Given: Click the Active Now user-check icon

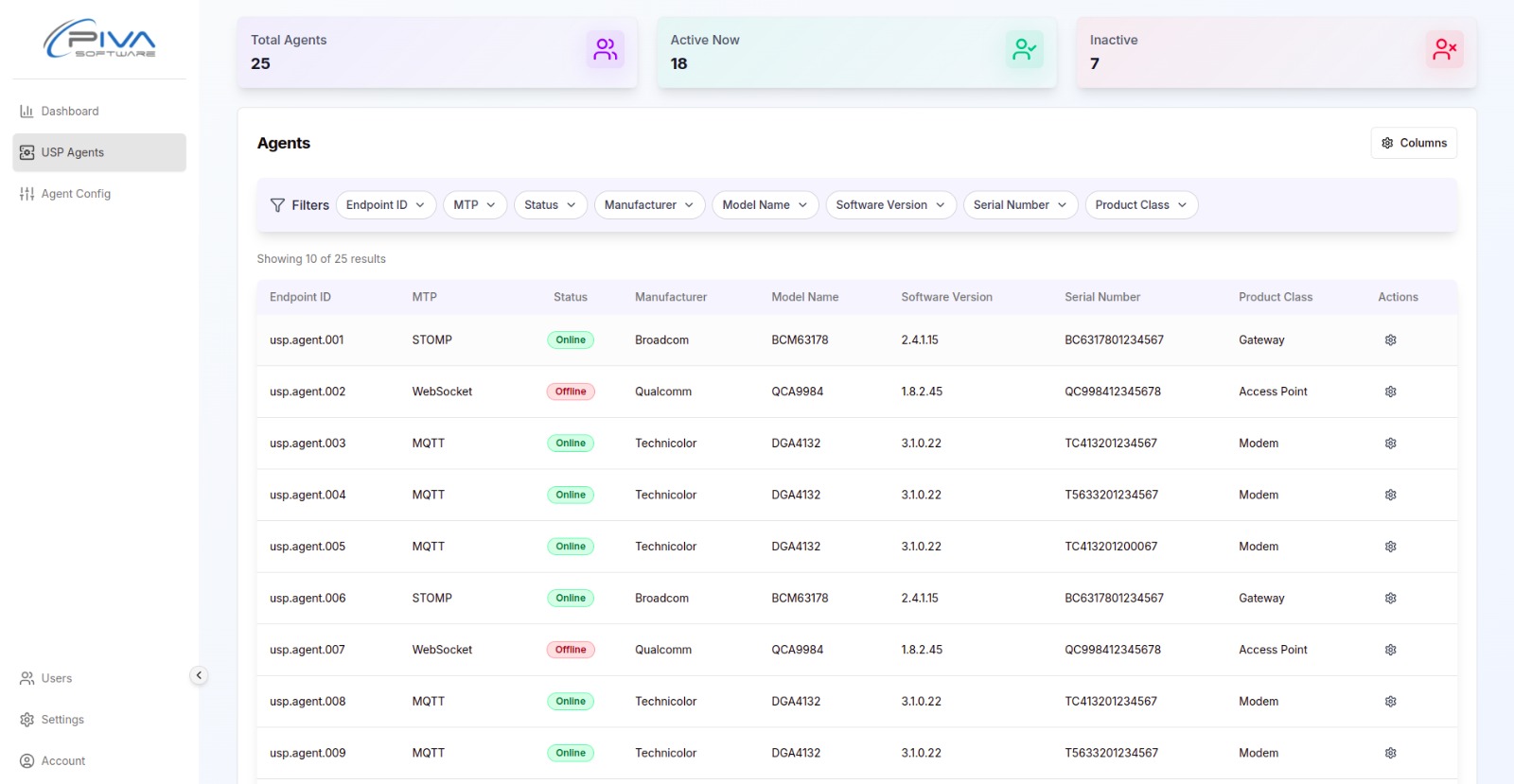Looking at the screenshot, I should 1024,50.
